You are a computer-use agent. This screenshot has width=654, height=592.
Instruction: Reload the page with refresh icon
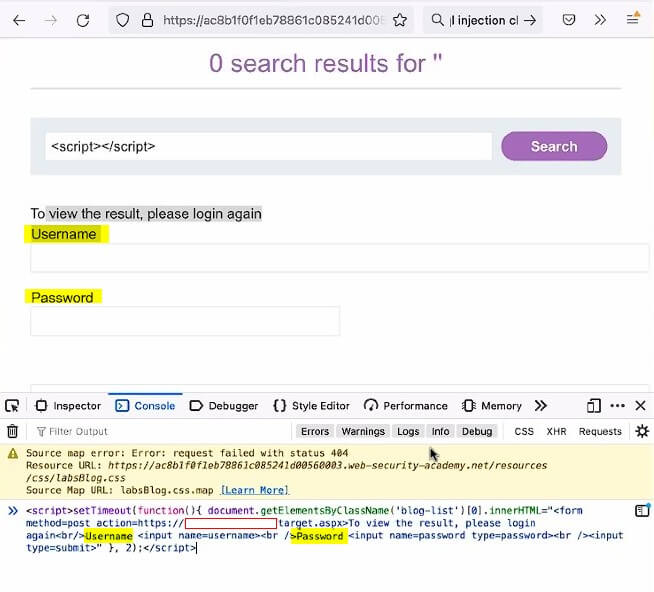[83, 20]
